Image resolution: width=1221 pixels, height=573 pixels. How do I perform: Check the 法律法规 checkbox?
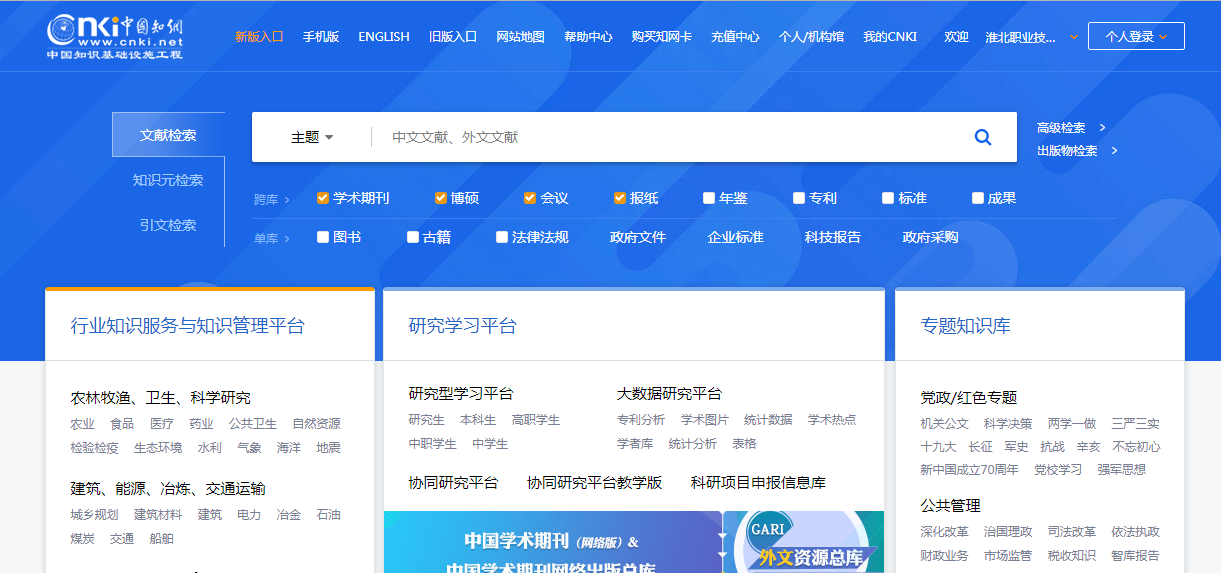[x=502, y=237]
